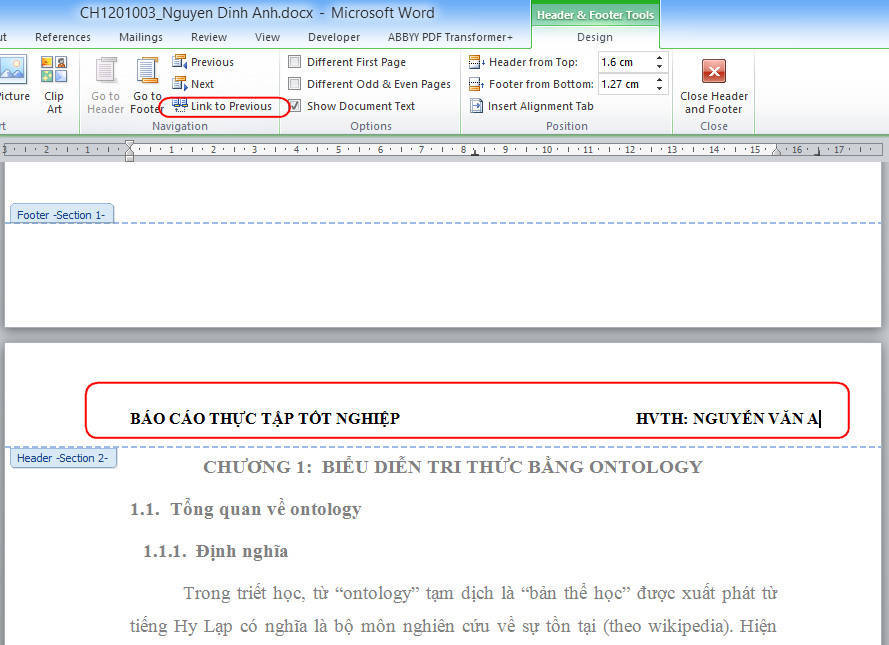Click Go to Header in Navigation group

click(104, 85)
